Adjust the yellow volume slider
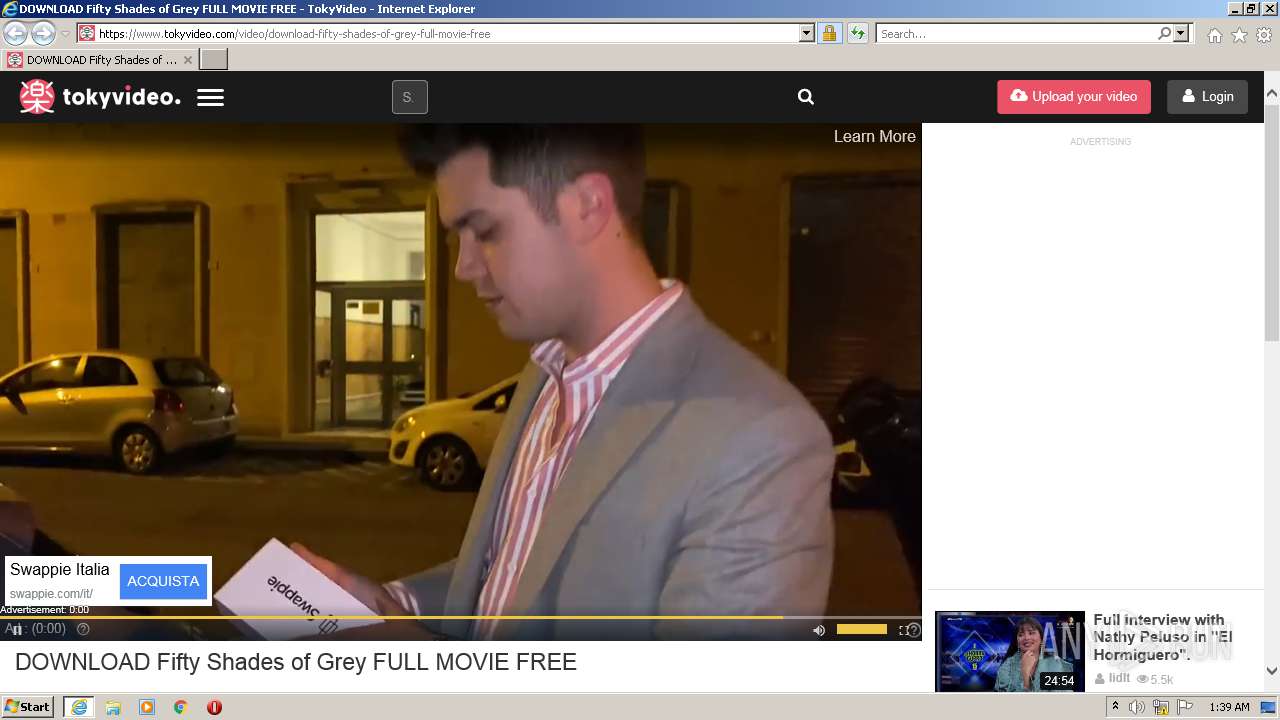The height and width of the screenshot is (720, 1280). pos(861,629)
